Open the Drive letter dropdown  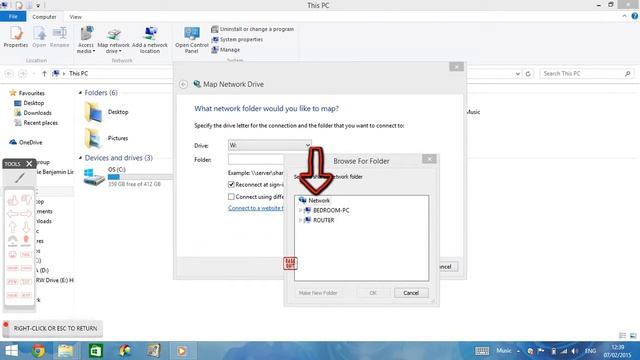coord(269,145)
